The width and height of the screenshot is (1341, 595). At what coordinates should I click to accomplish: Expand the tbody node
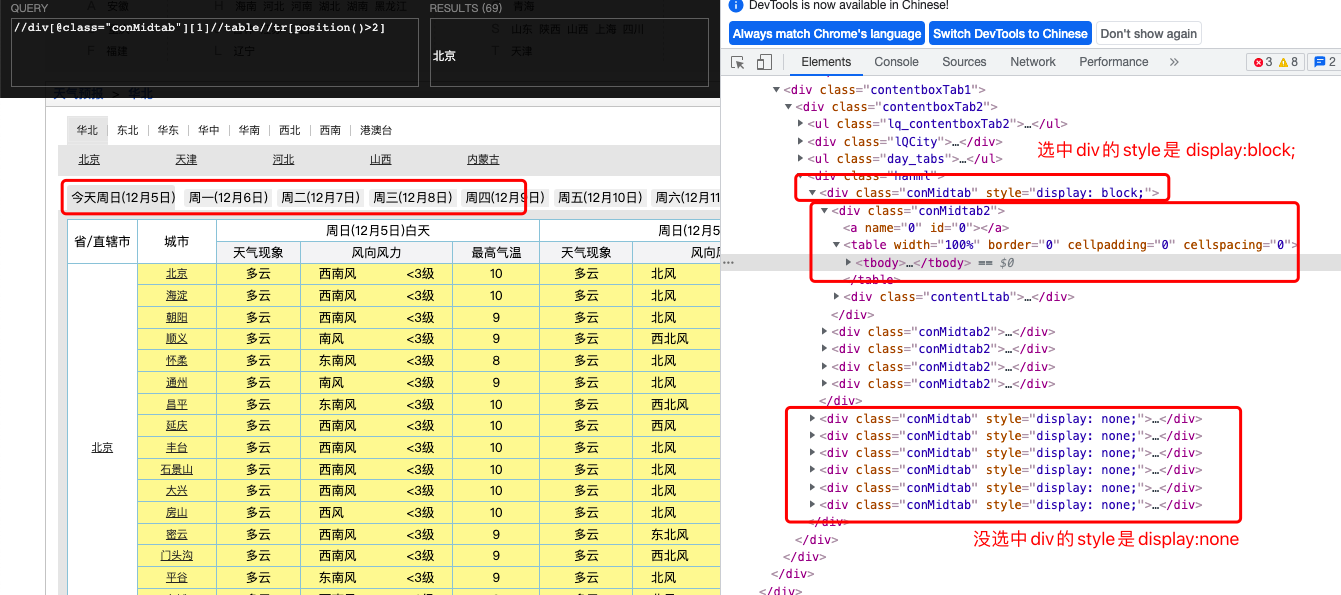849,262
